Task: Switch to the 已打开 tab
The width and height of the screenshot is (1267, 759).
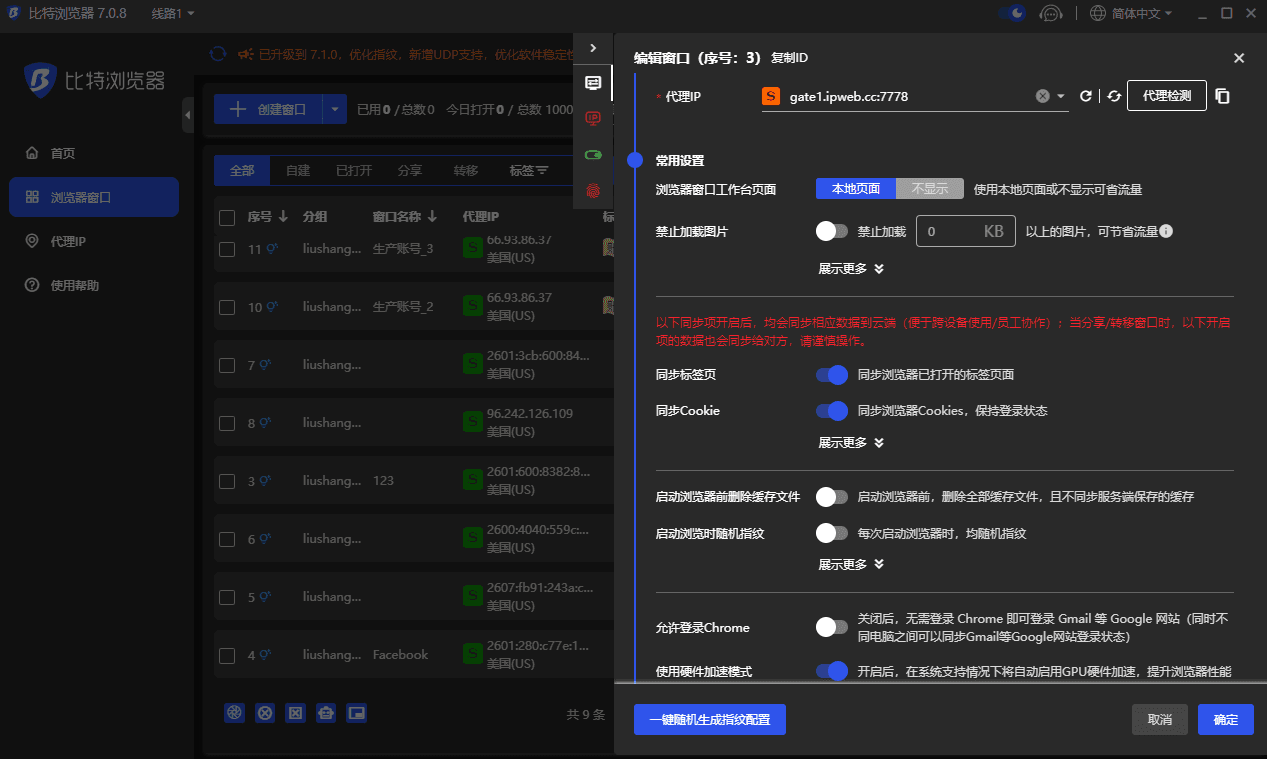Action: (x=353, y=171)
